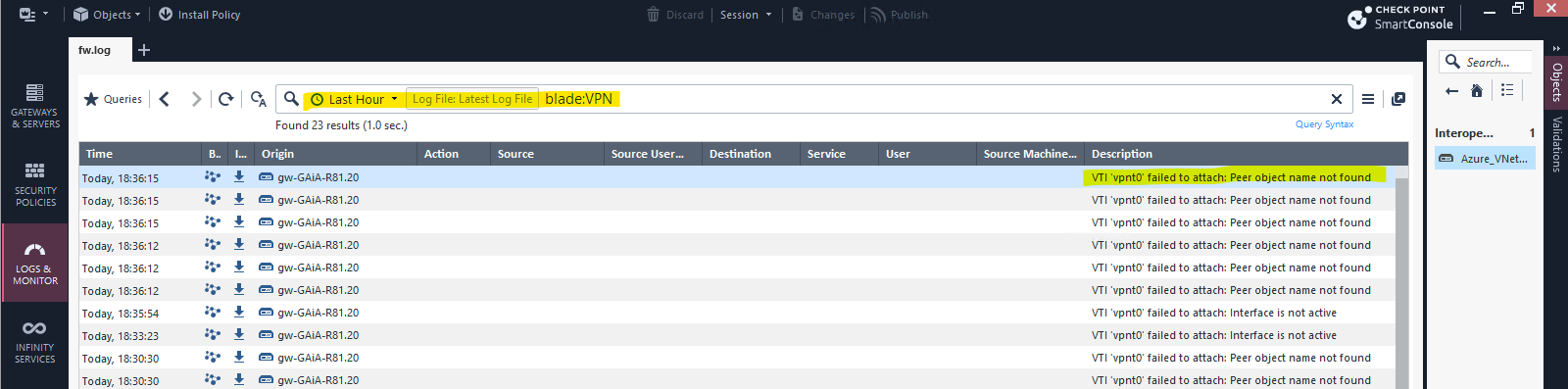Image resolution: width=1568 pixels, height=389 pixels.
Task: Open Infinity Services view
Action: [35, 341]
